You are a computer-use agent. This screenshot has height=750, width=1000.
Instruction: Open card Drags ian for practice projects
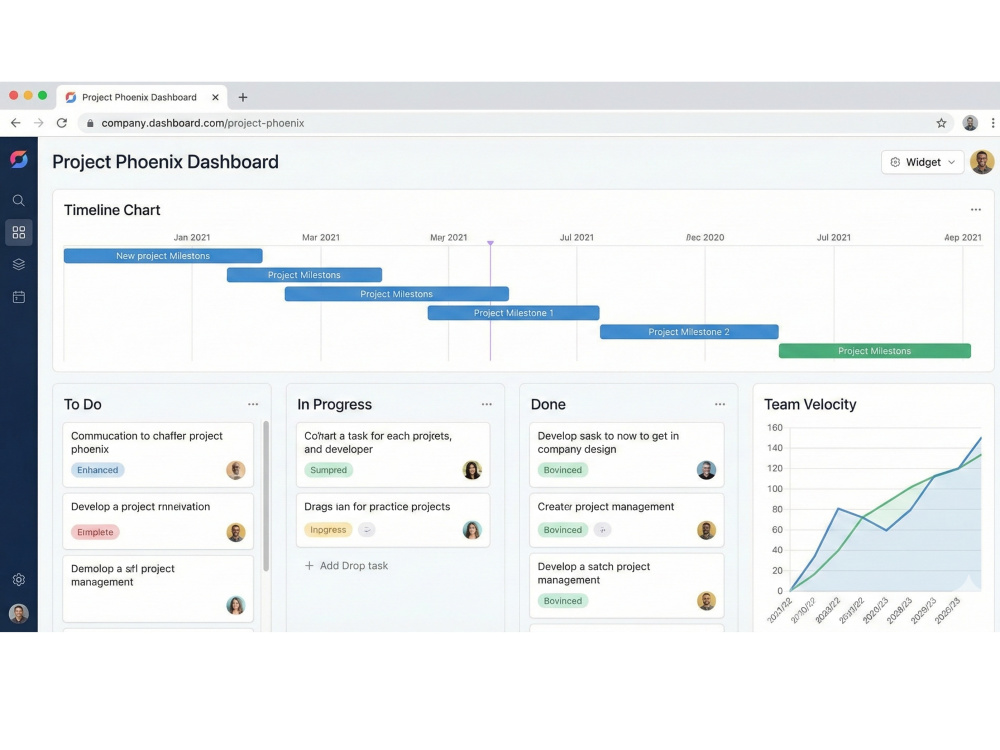click(x=393, y=520)
